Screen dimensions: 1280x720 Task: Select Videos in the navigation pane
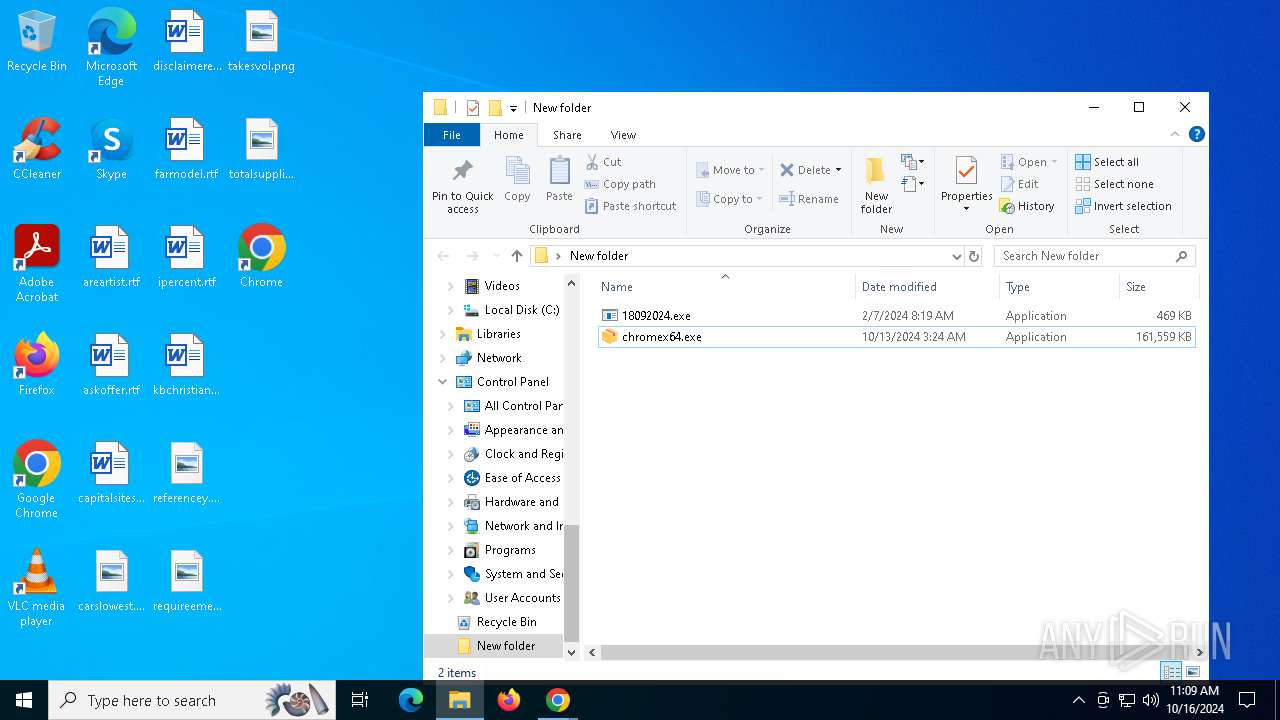pyautogui.click(x=502, y=286)
